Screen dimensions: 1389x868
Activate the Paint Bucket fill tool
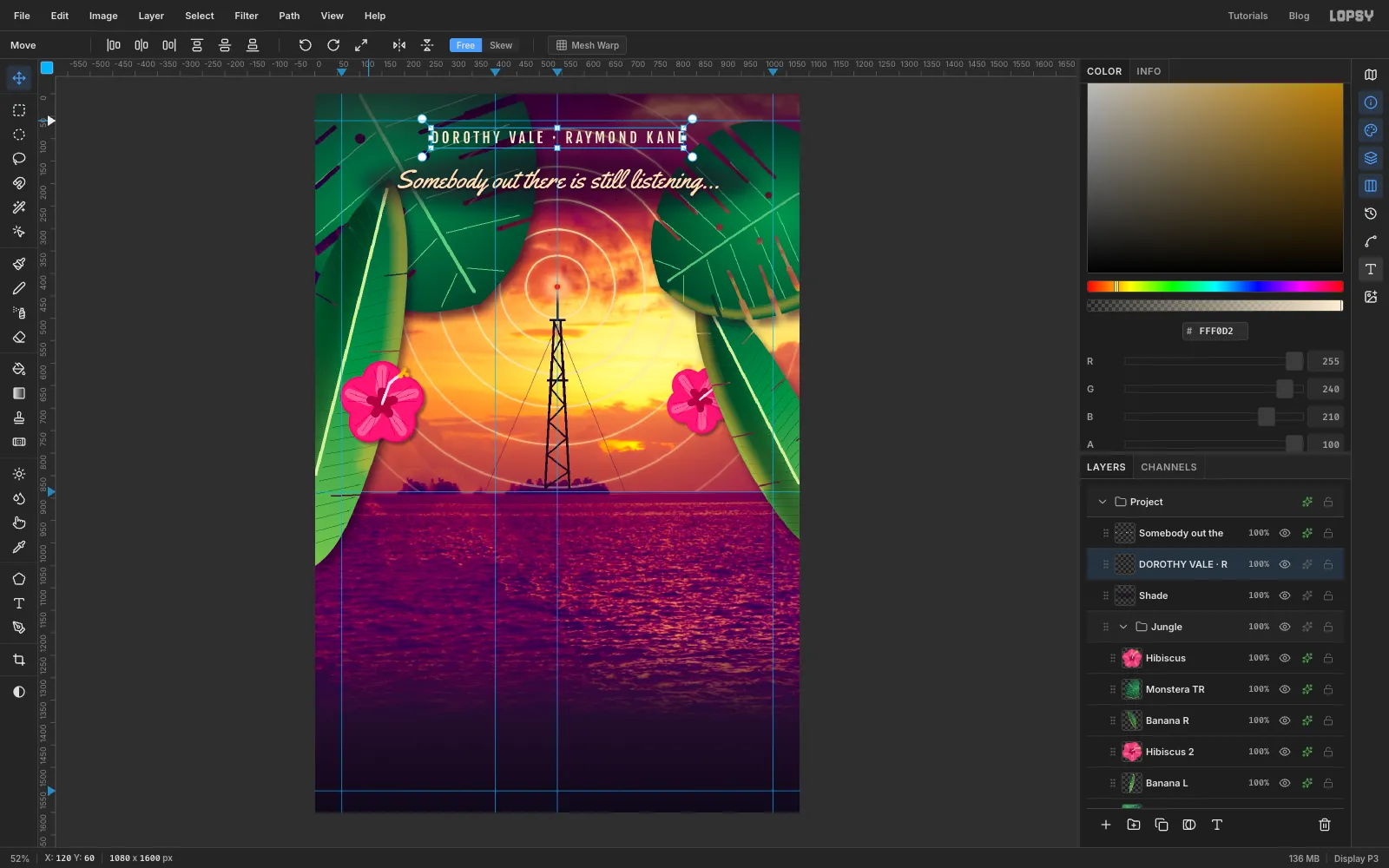[x=19, y=369]
